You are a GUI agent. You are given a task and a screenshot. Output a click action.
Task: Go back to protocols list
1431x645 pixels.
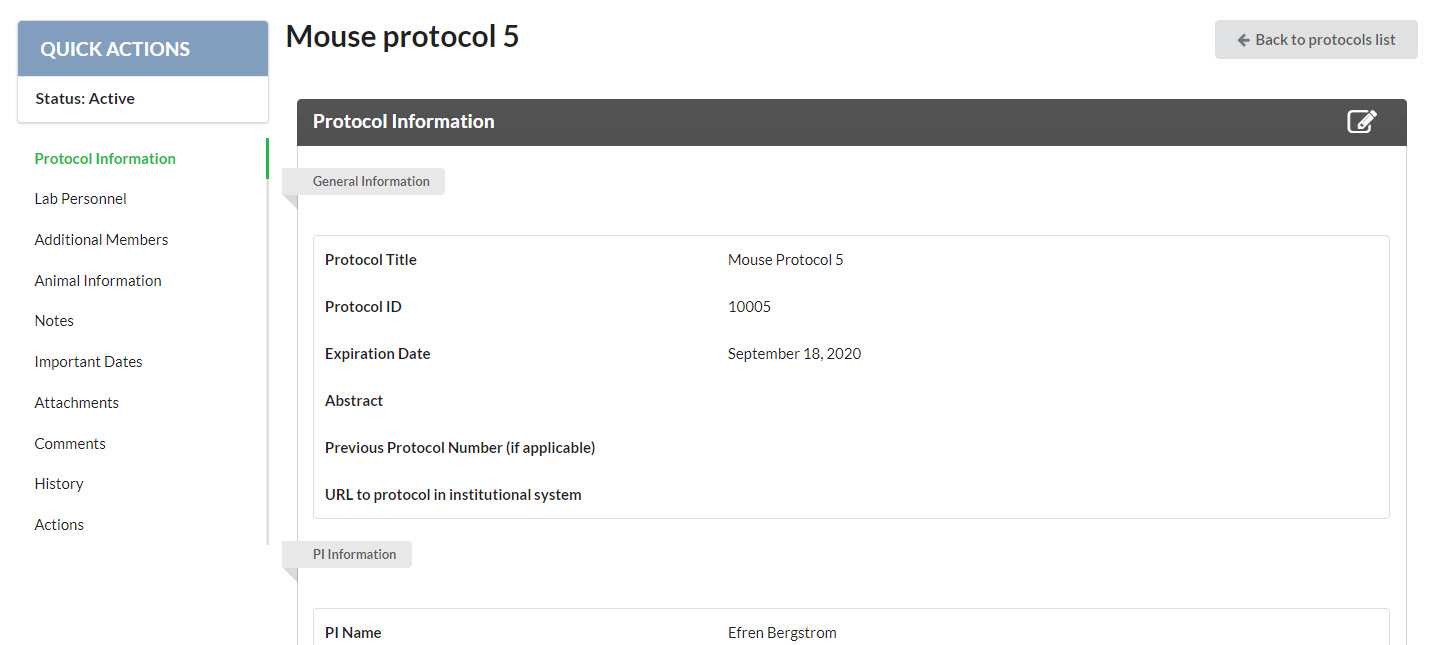[x=1316, y=40]
